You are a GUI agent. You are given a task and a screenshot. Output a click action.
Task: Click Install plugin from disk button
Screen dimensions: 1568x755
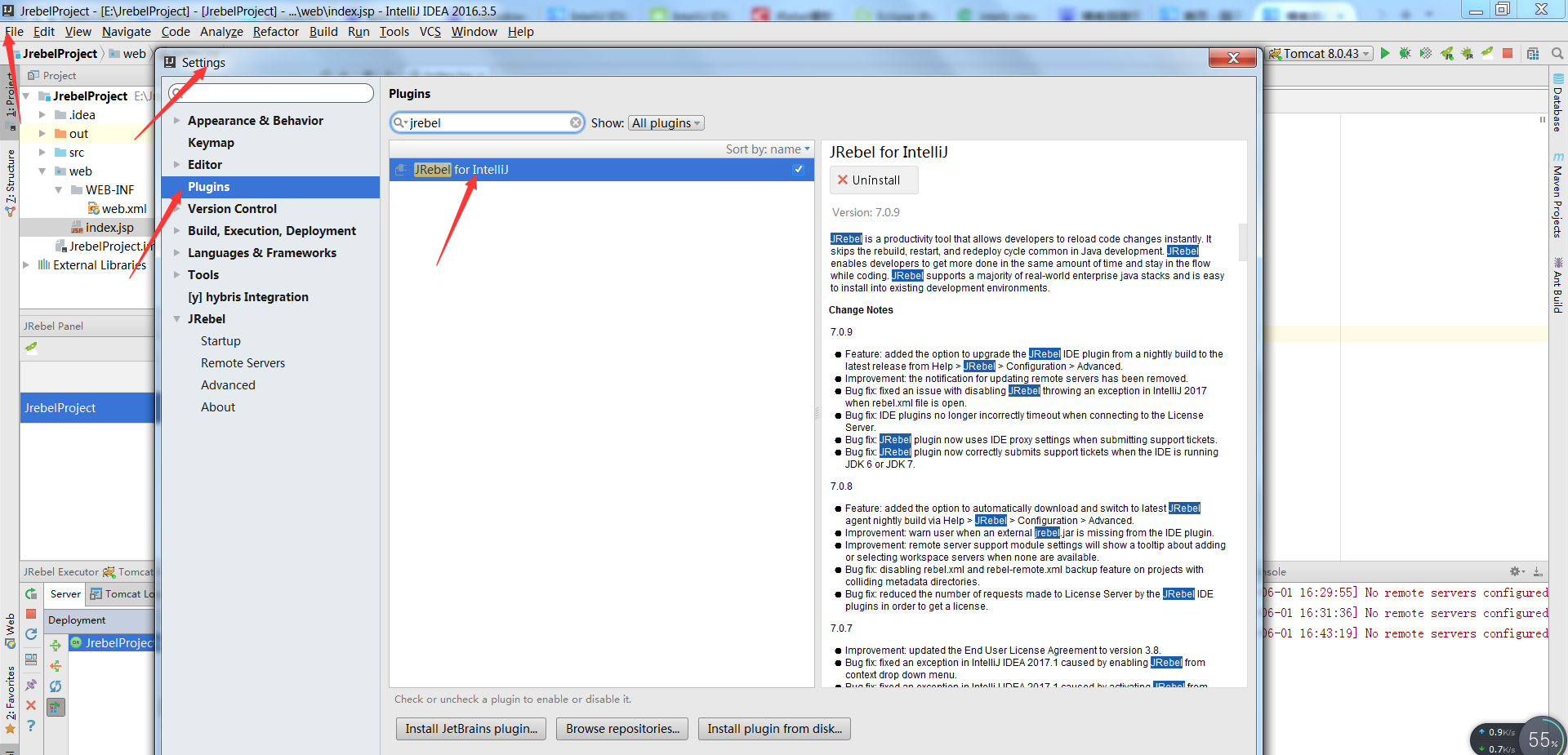pos(774,729)
